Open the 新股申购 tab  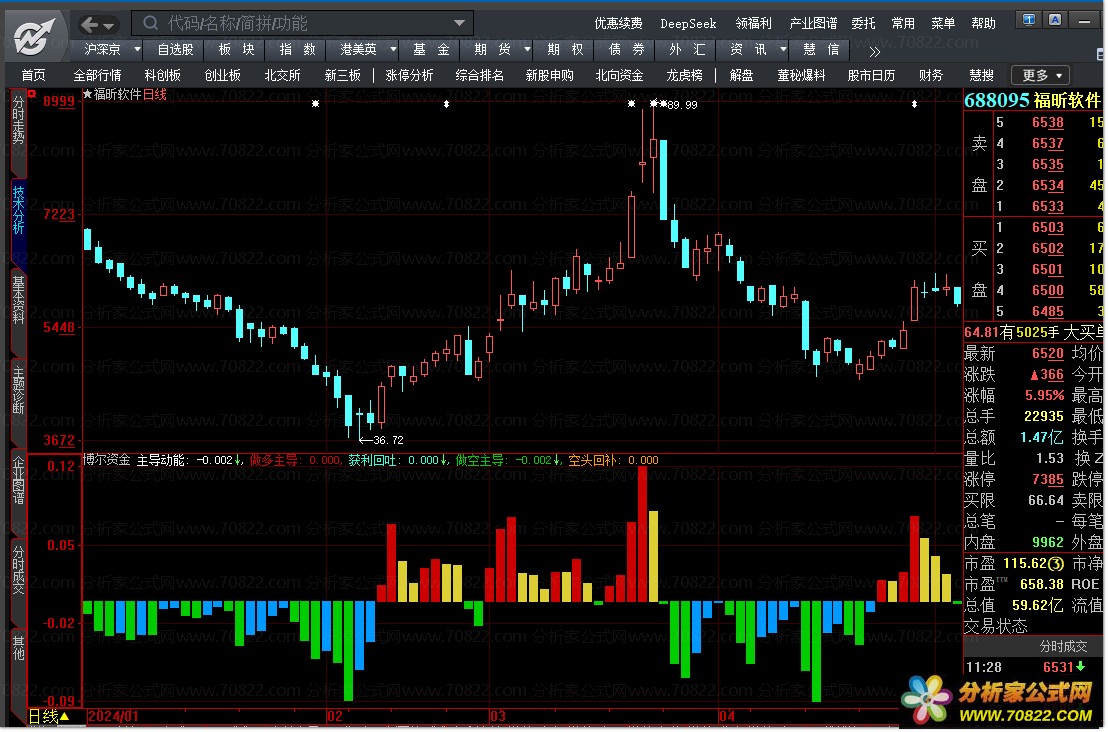(x=550, y=75)
